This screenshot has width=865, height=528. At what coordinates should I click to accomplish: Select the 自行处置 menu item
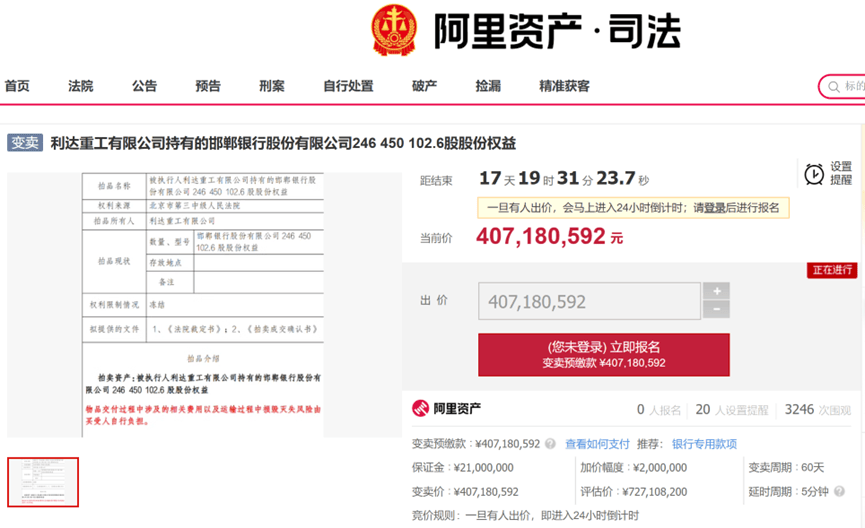click(348, 86)
